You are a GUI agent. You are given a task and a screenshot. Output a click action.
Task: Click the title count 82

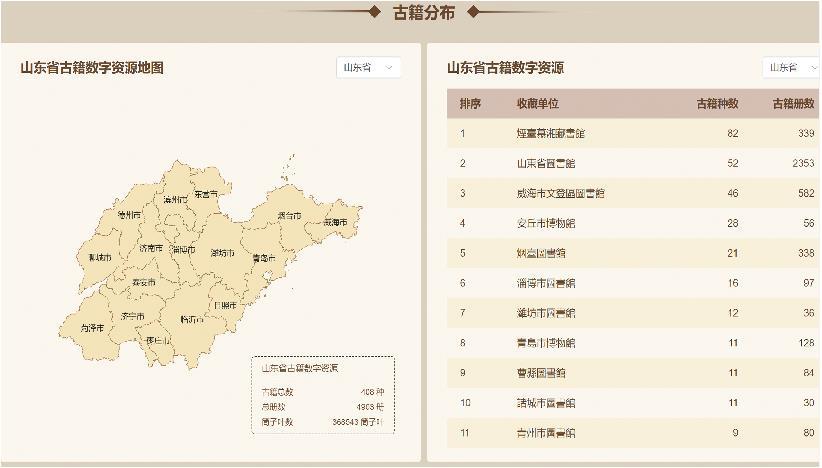(x=733, y=134)
